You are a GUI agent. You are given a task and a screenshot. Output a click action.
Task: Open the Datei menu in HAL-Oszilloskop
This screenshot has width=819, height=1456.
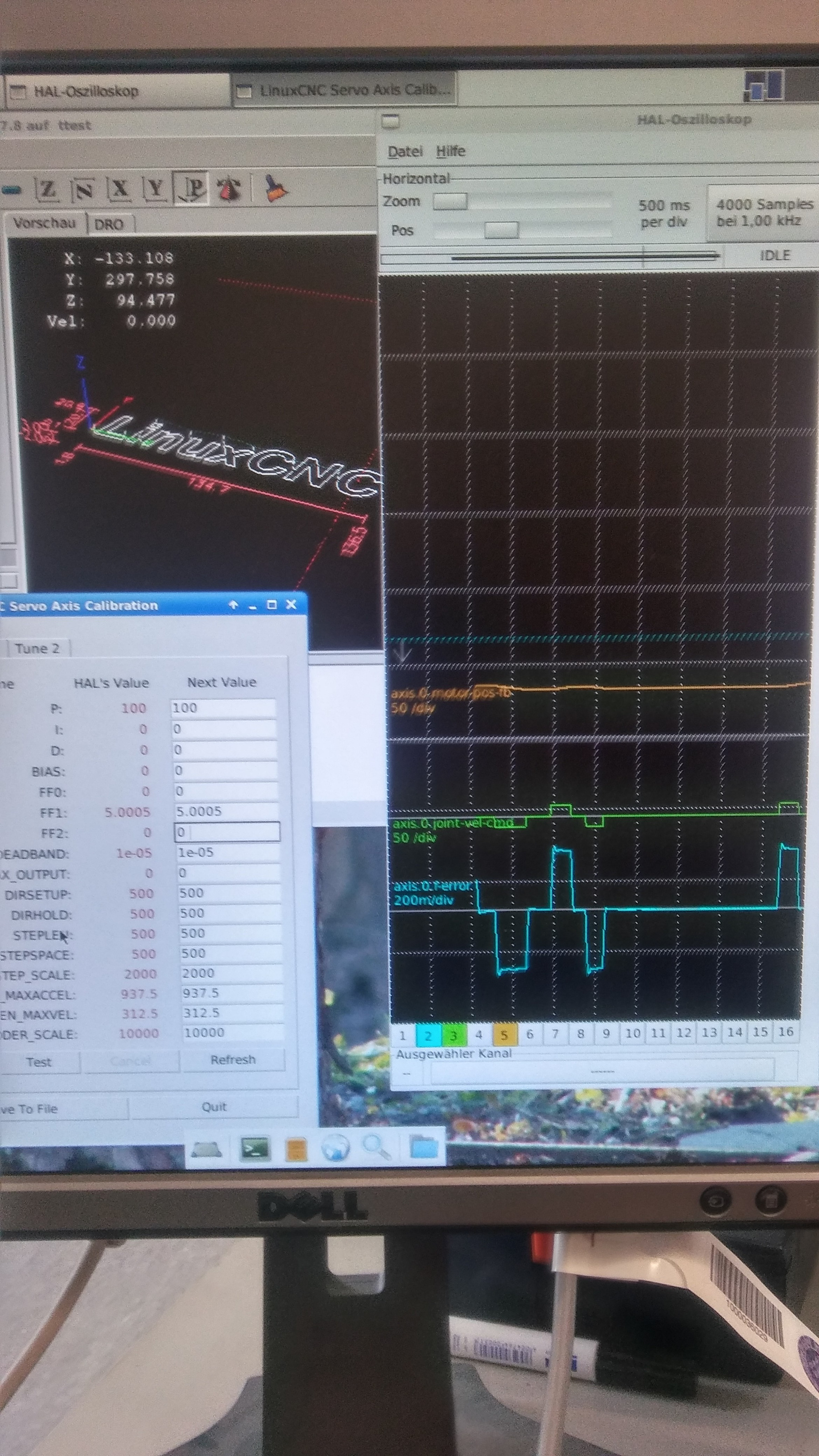pyautogui.click(x=405, y=152)
